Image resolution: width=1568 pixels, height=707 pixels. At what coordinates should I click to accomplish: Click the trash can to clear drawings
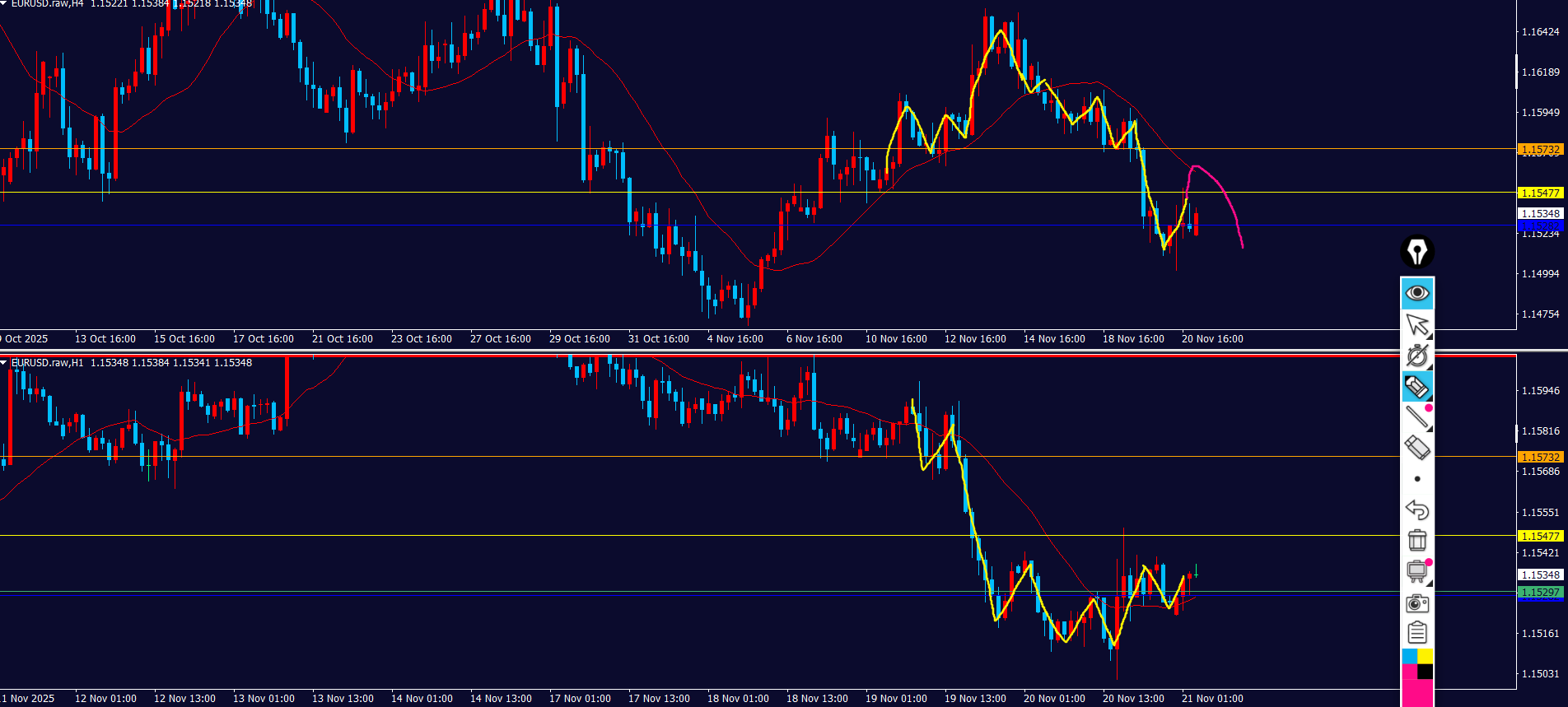coord(1417,541)
